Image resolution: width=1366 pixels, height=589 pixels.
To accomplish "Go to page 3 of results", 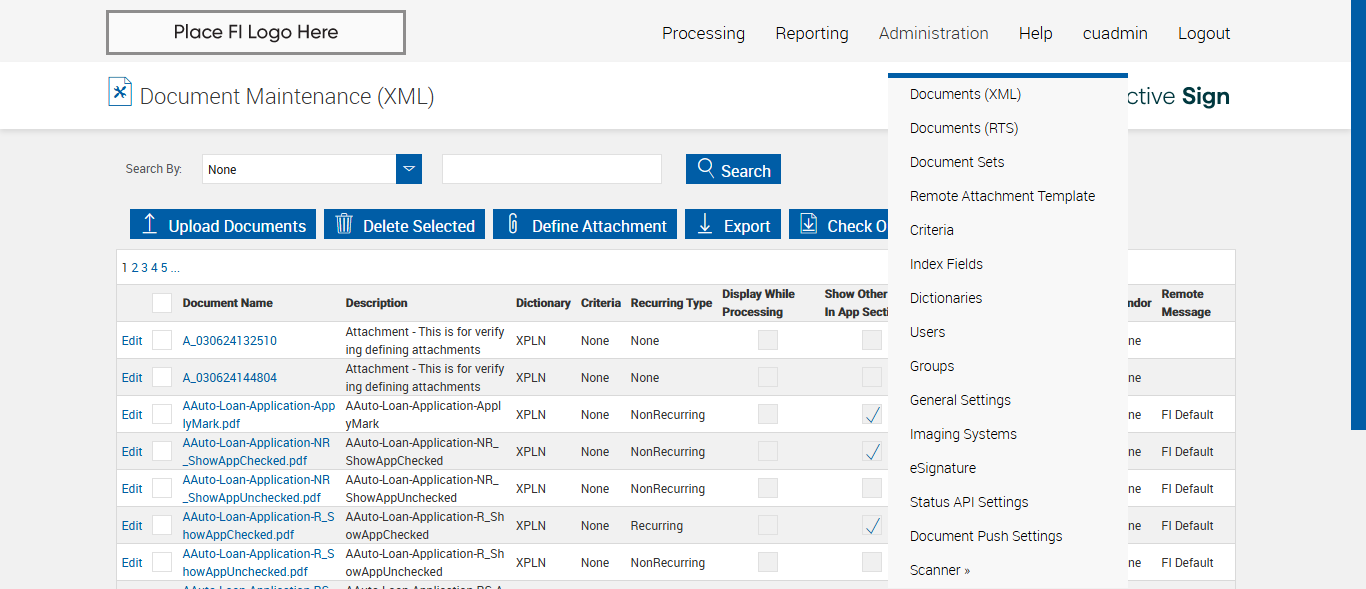I will click(144, 268).
